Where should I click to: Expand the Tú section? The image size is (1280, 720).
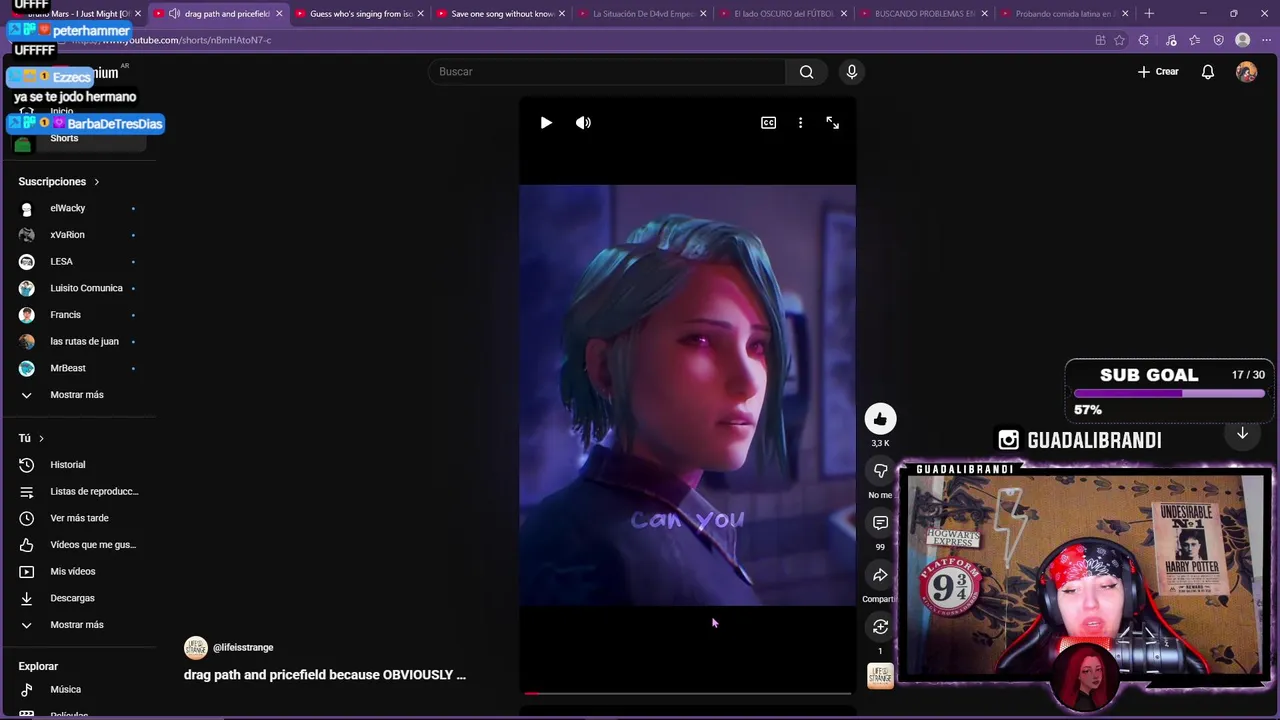pyautogui.click(x=31, y=438)
